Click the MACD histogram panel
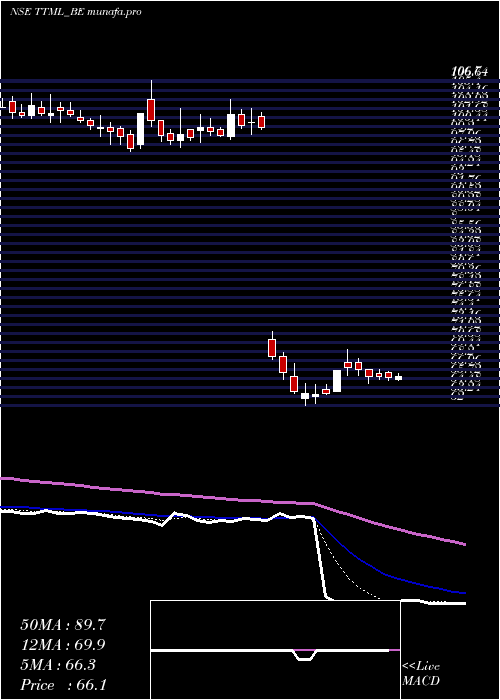The height and width of the screenshot is (700, 500). (275, 650)
